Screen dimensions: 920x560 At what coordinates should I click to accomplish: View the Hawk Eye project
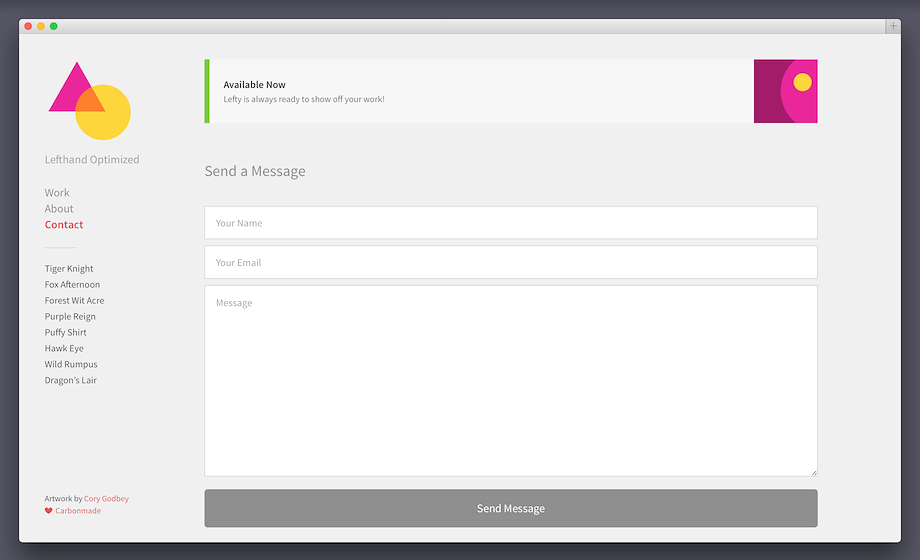tap(64, 349)
